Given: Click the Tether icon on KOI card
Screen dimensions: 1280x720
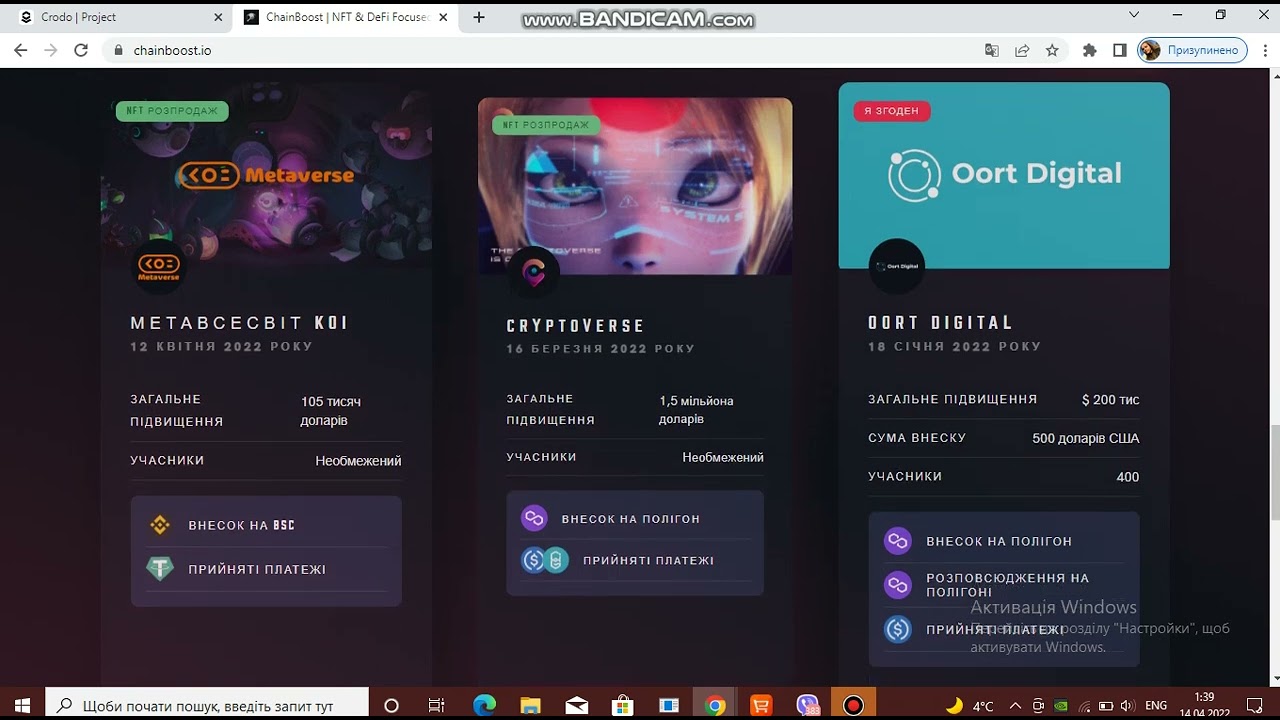Looking at the screenshot, I should (160, 569).
